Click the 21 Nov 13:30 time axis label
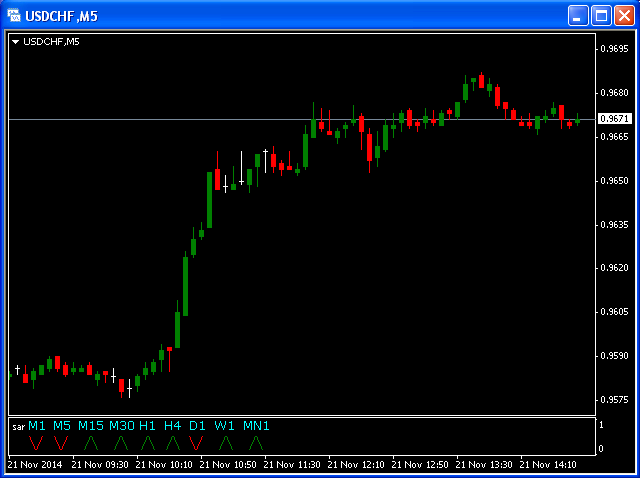 [485, 465]
